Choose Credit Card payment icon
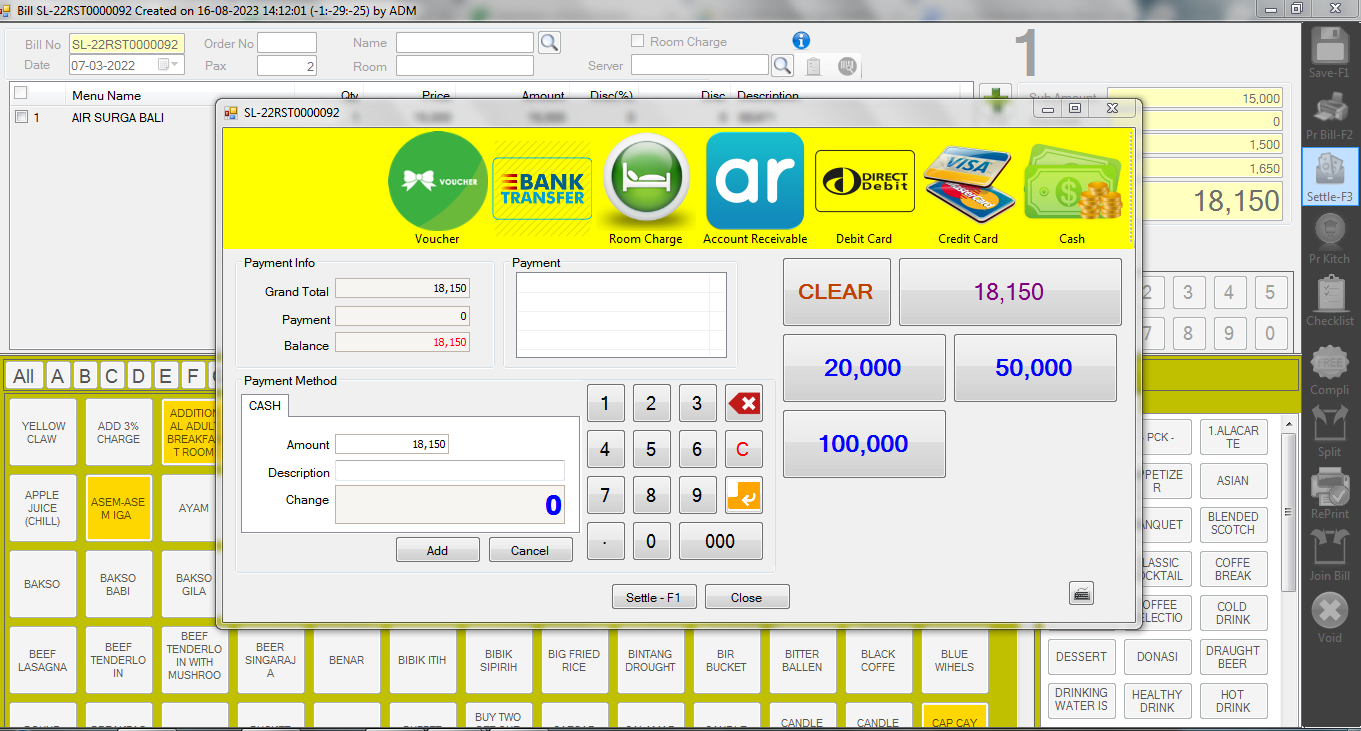Image resolution: width=1361 pixels, height=731 pixels. (x=968, y=183)
